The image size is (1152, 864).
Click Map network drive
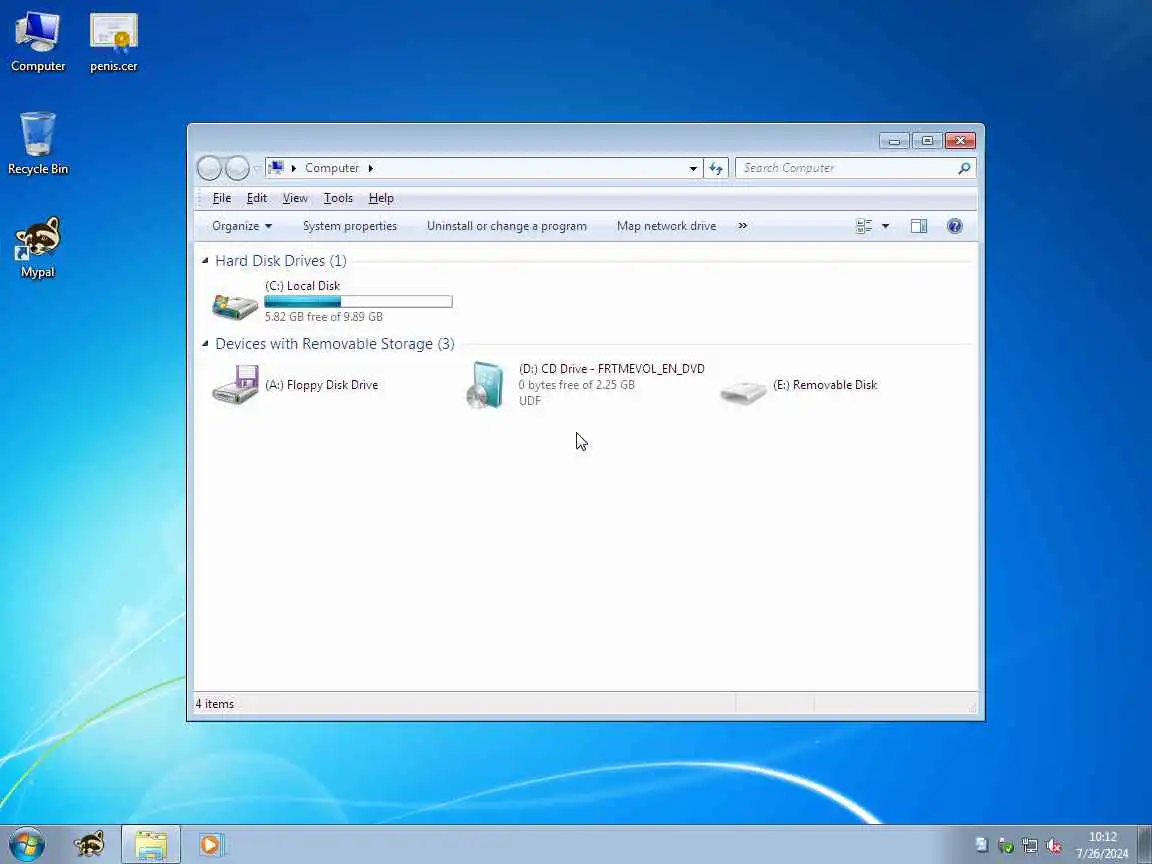[x=666, y=226]
